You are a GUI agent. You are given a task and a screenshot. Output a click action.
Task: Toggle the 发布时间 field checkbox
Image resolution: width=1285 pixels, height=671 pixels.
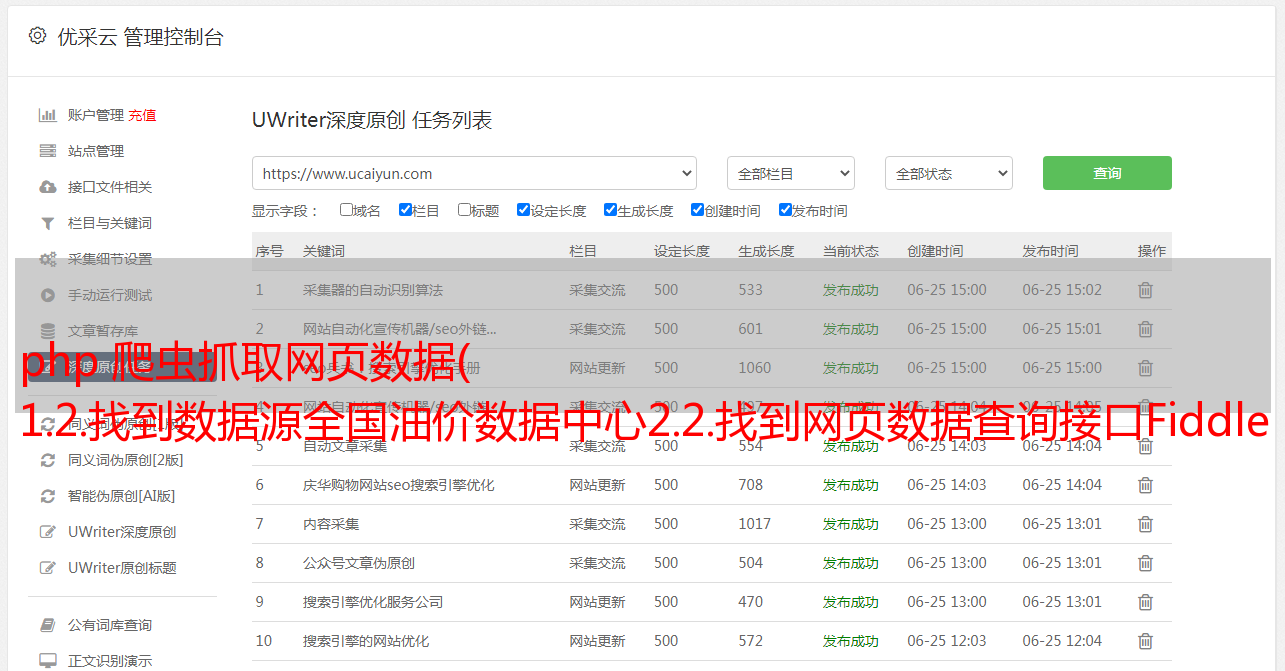click(785, 210)
